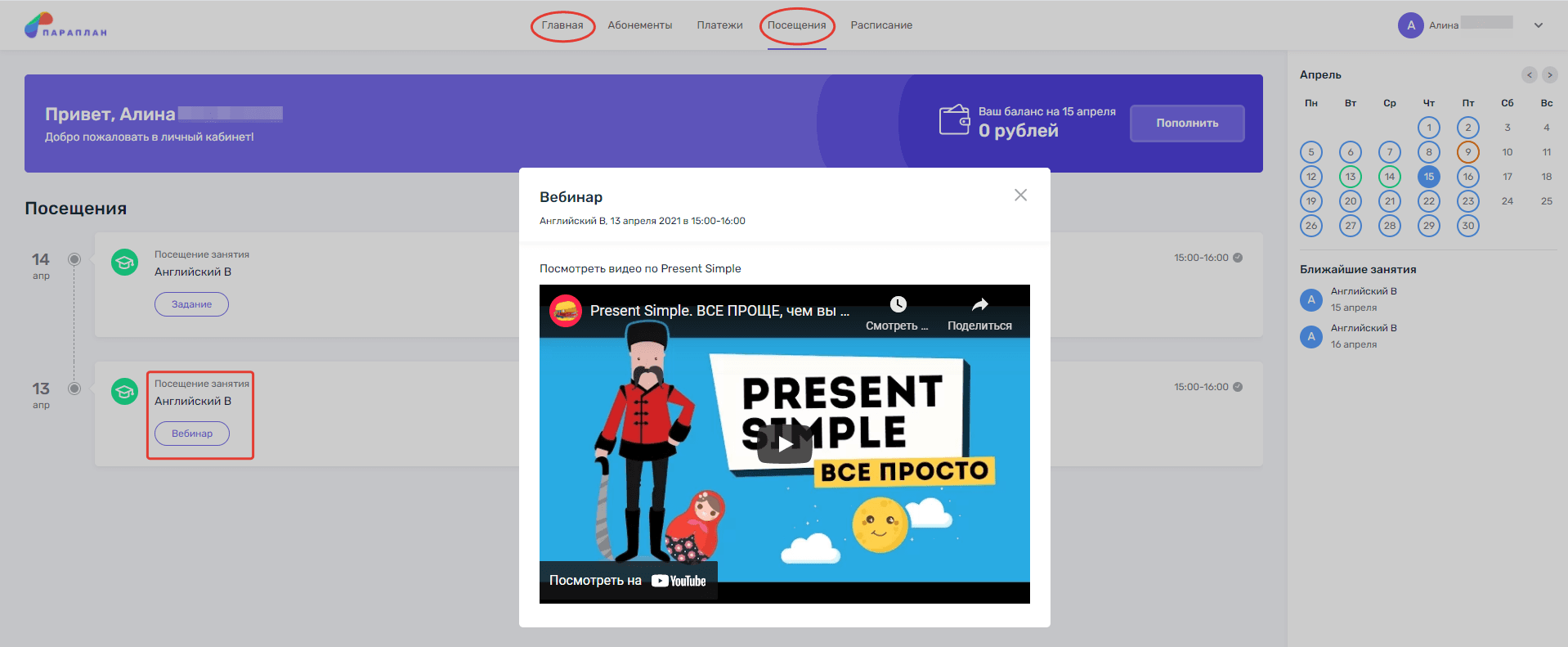Close the Вебинар popup dialog
This screenshot has width=1568, height=647.
(x=1020, y=195)
